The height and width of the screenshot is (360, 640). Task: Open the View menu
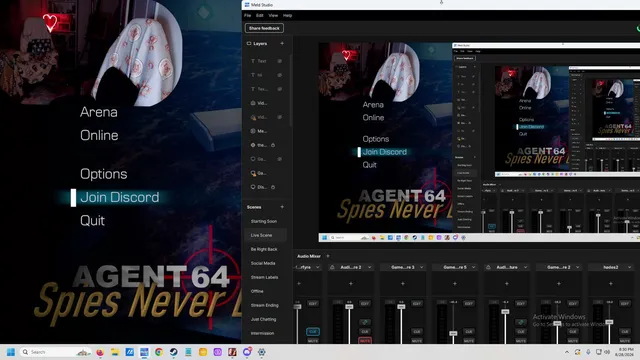[x=273, y=16]
